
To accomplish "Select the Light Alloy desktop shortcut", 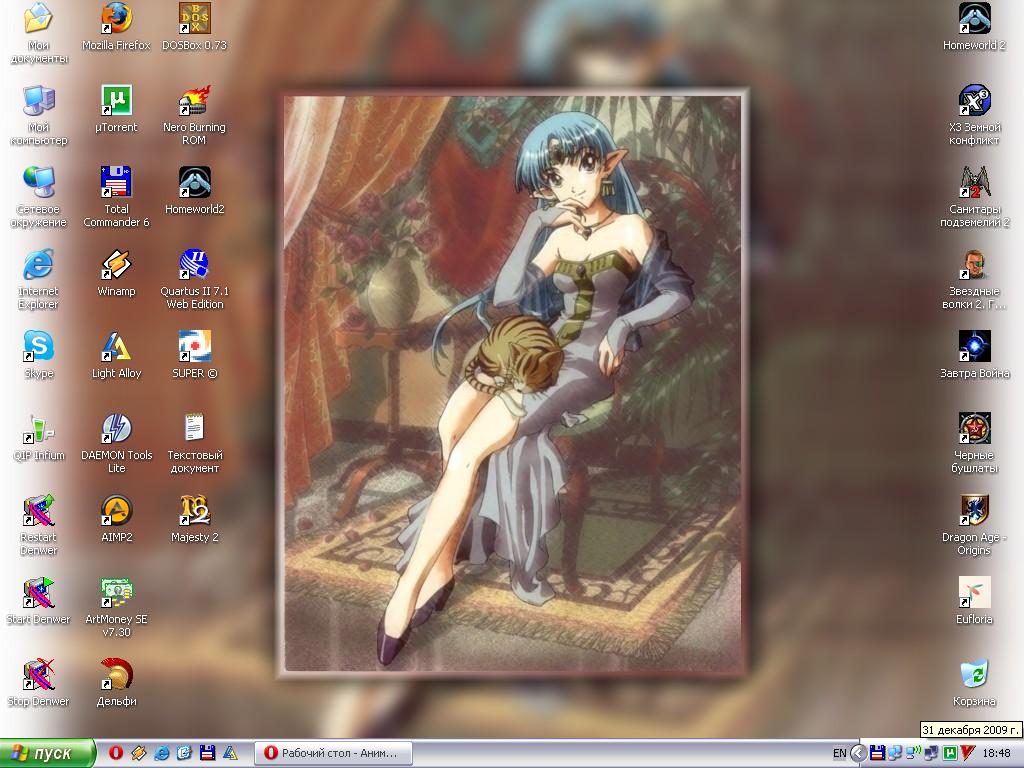I will pyautogui.click(x=116, y=355).
